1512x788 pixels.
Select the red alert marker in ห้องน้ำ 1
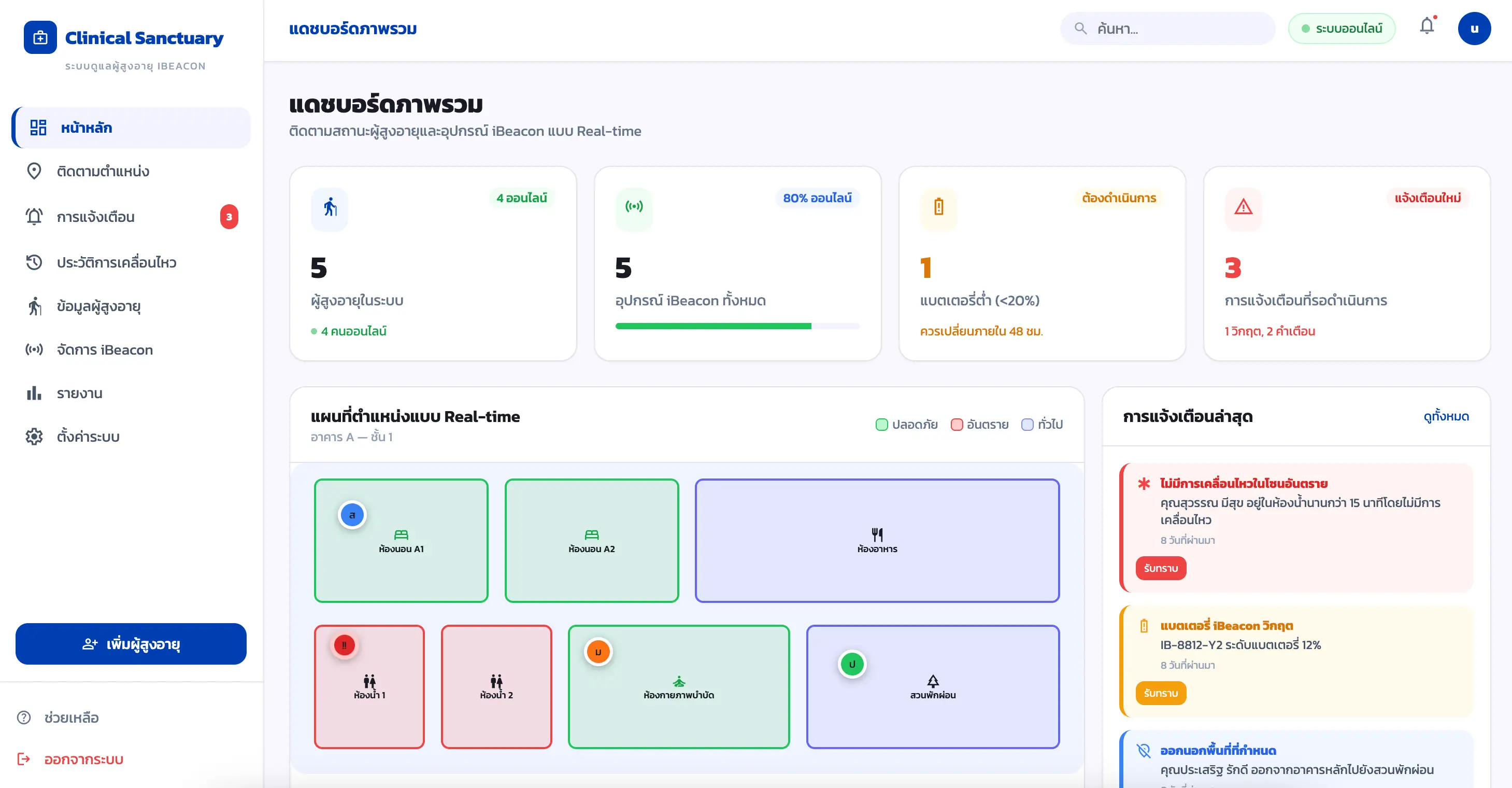(344, 645)
